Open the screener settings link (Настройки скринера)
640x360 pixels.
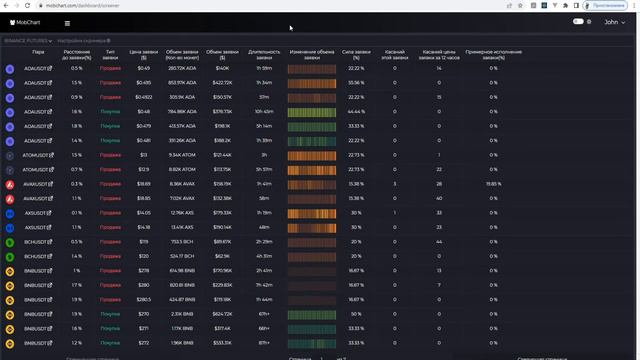(84, 41)
